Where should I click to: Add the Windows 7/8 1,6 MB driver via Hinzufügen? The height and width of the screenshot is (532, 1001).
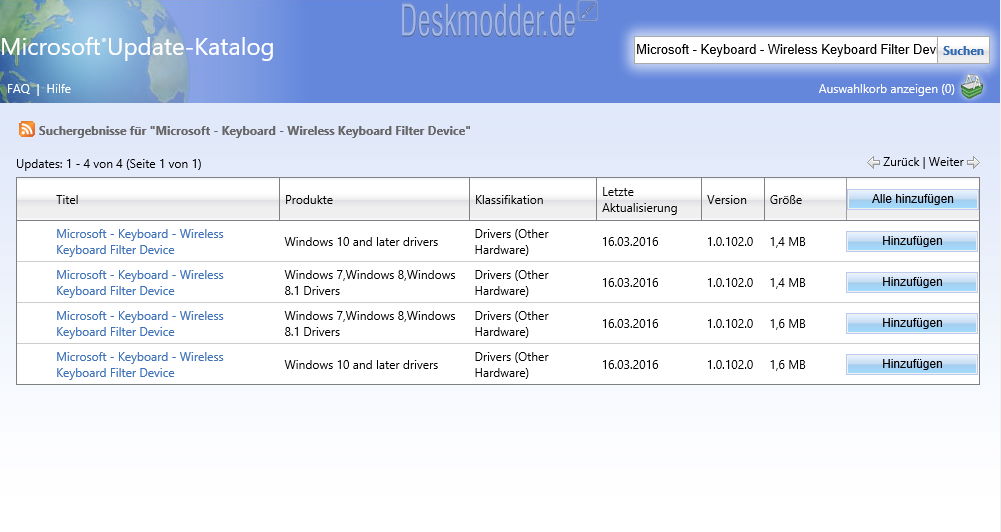912,323
